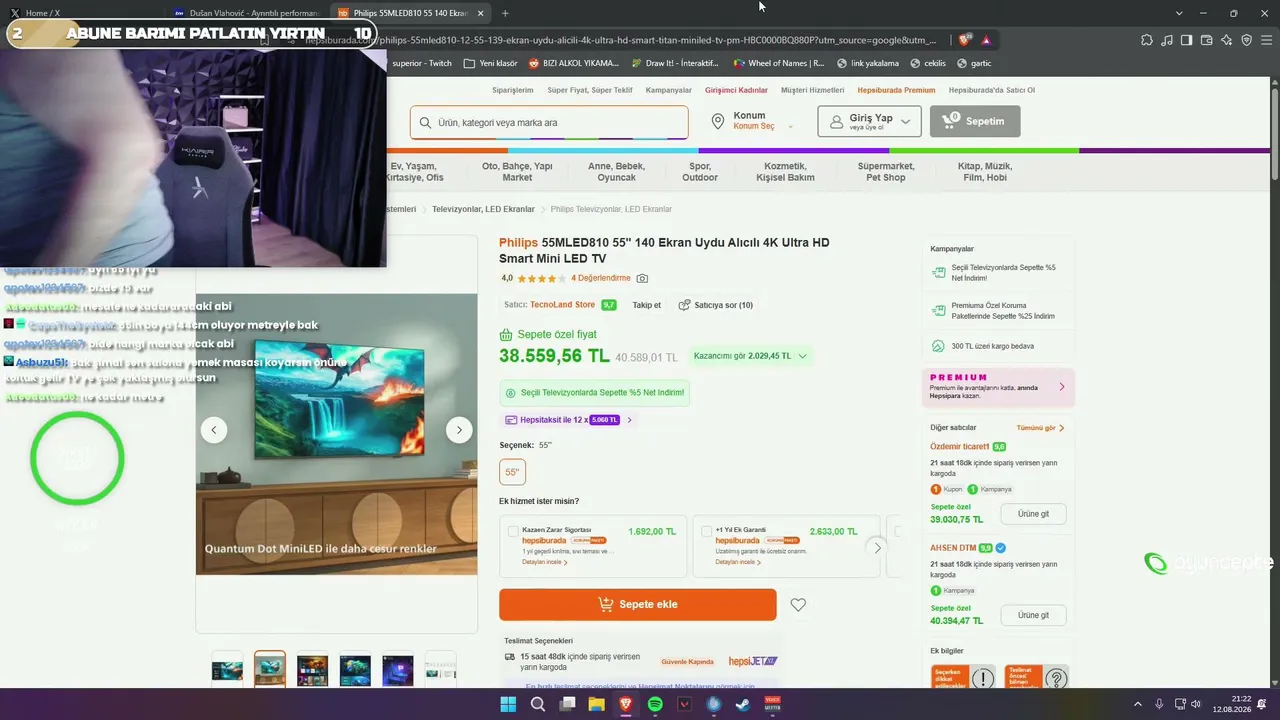Open Brave Leo AI sparkle icon
Screen dimensions: 1280x720
point(1226,40)
